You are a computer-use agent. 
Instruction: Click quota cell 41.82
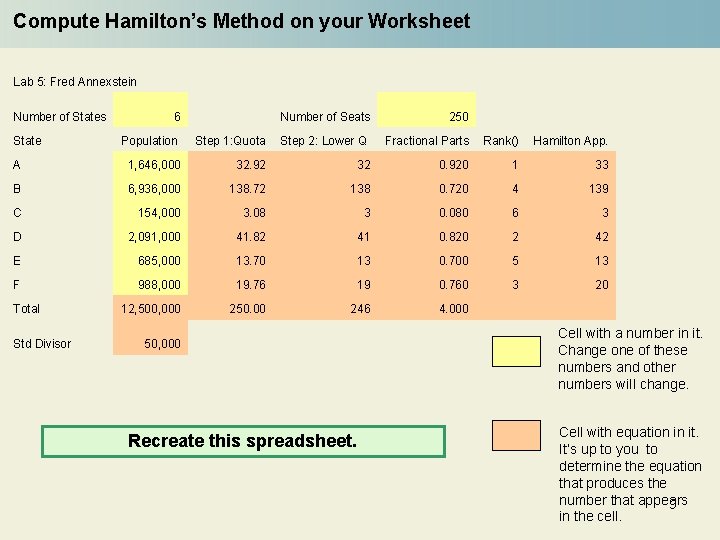tap(251, 236)
